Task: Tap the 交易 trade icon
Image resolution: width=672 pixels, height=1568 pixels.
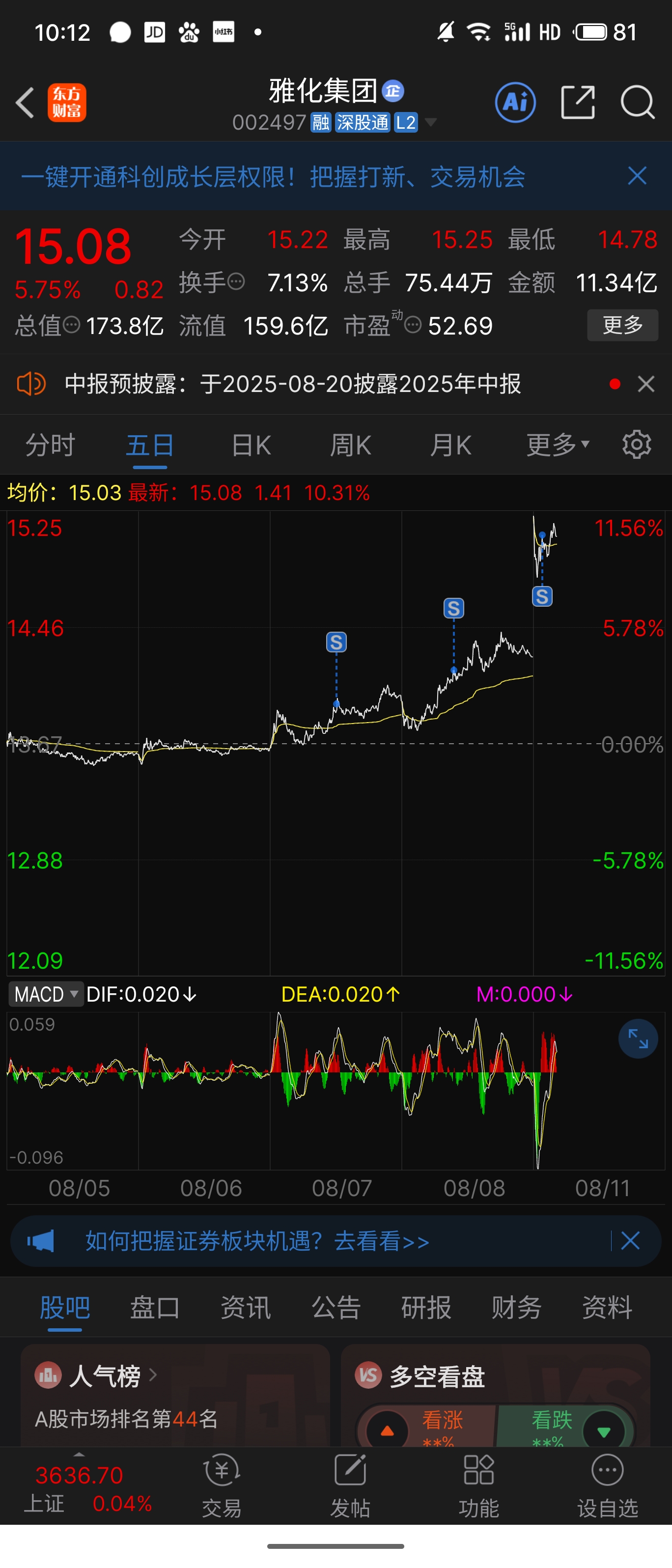Action: (x=222, y=1486)
